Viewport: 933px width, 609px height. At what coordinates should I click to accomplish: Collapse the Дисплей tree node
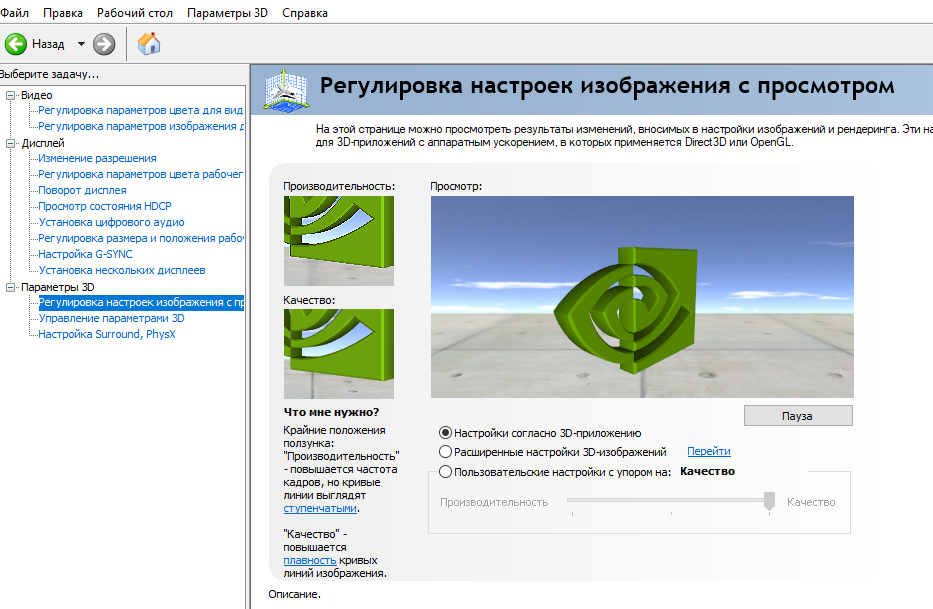11,143
